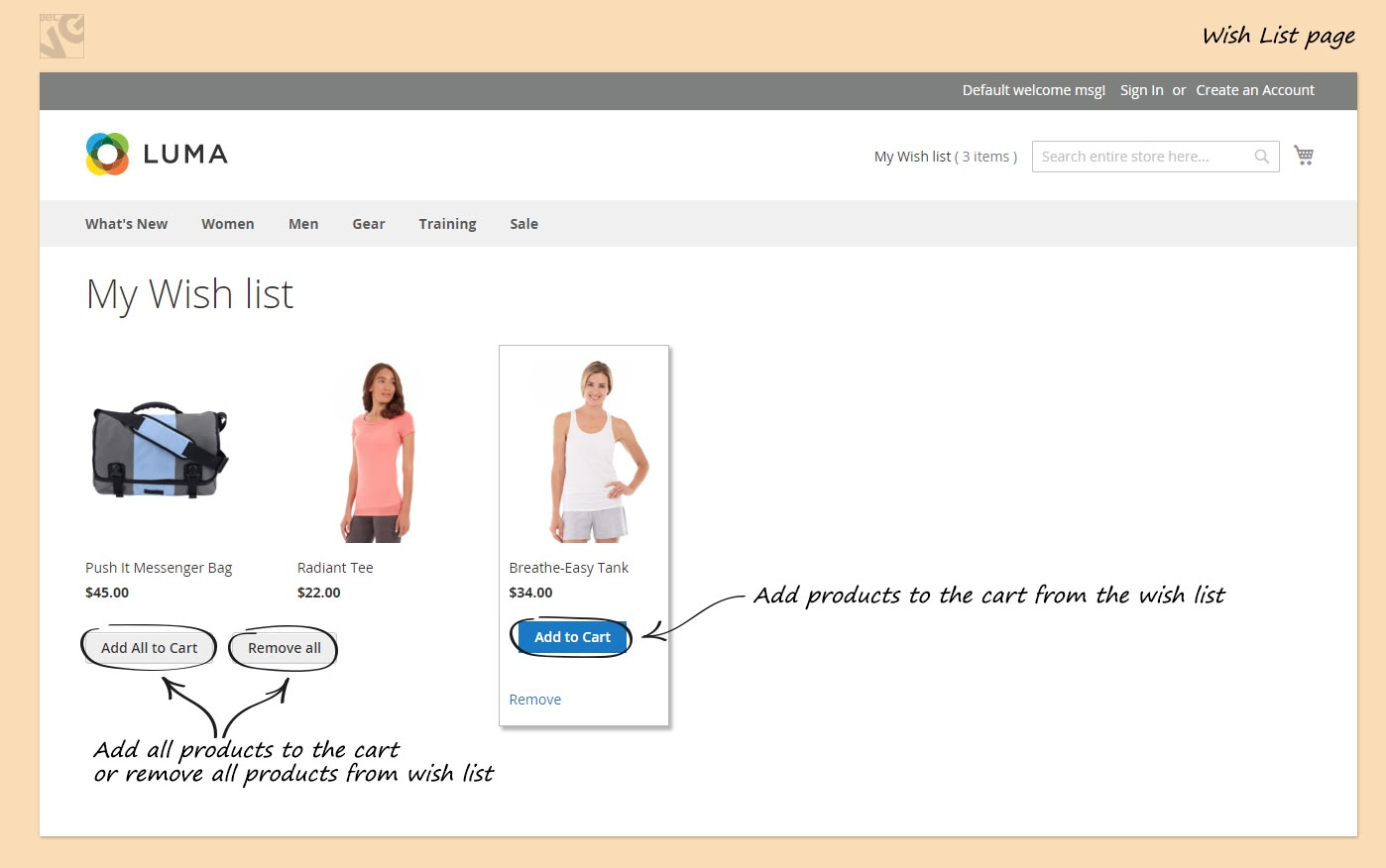
Task: Open the Women menu
Action: coord(227,224)
